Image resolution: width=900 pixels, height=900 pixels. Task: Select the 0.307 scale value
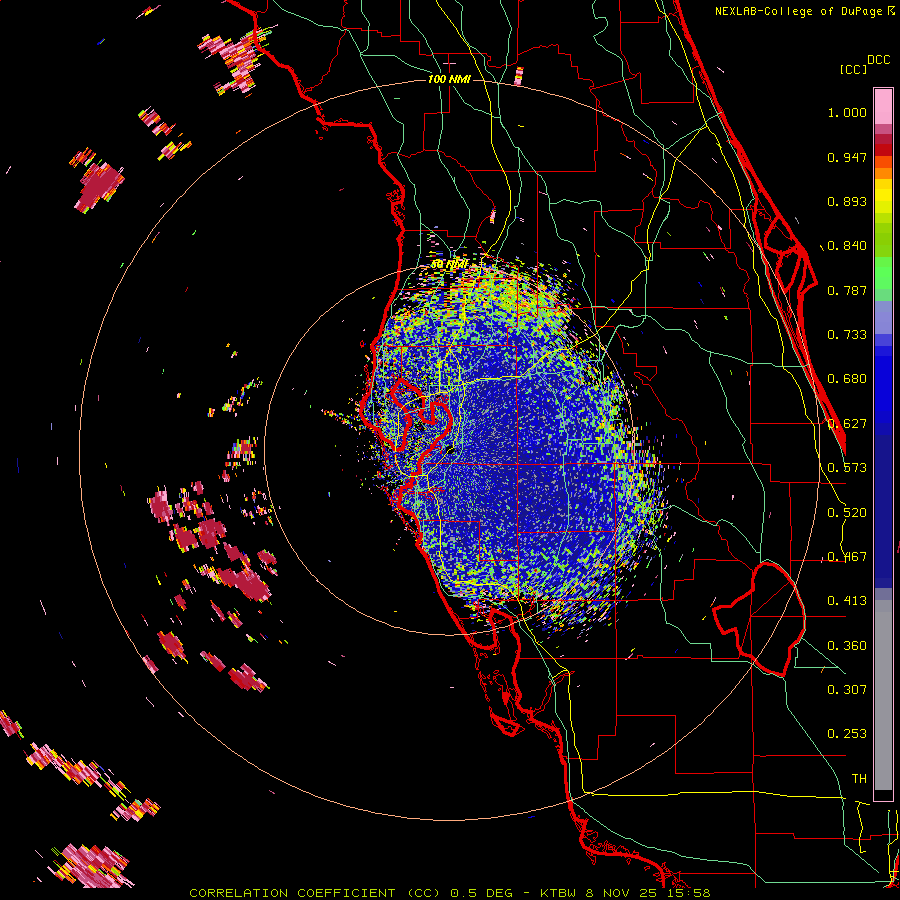point(847,690)
